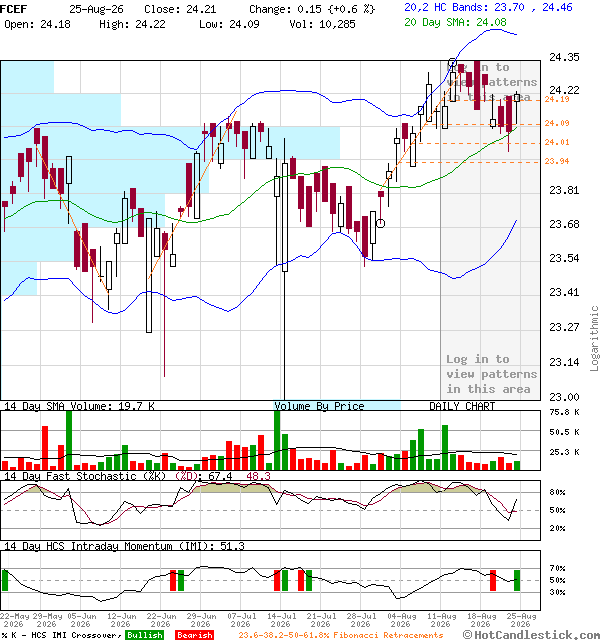Viewport: 600px width, 640px height.
Task: Click the 23.54 price axis label
Action: coord(564,258)
